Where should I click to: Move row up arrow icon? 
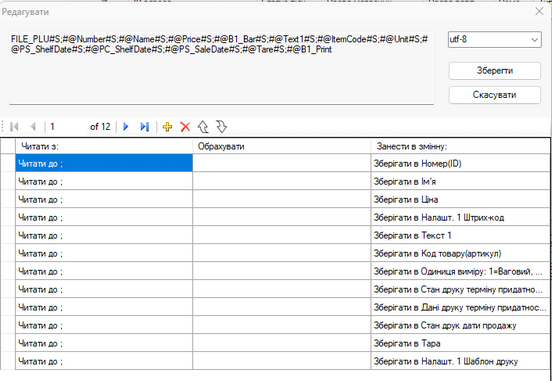(x=203, y=127)
